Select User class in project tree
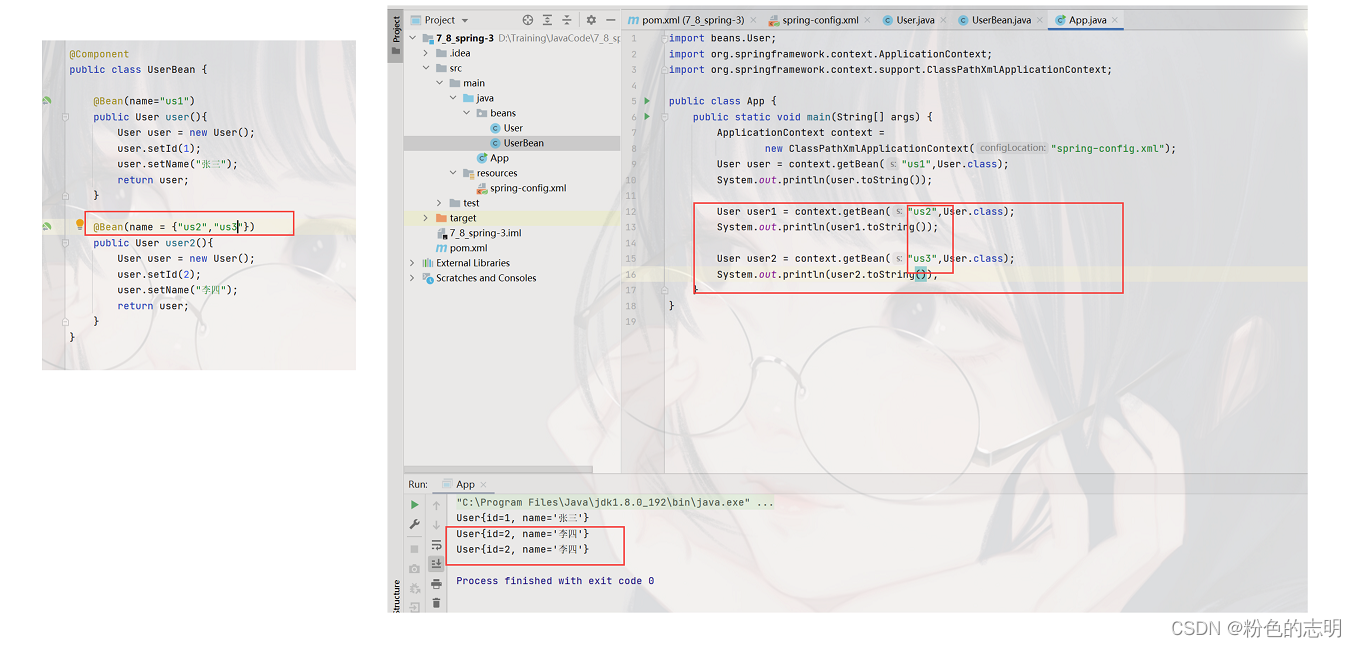This screenshot has width=1357, height=647. point(506,128)
